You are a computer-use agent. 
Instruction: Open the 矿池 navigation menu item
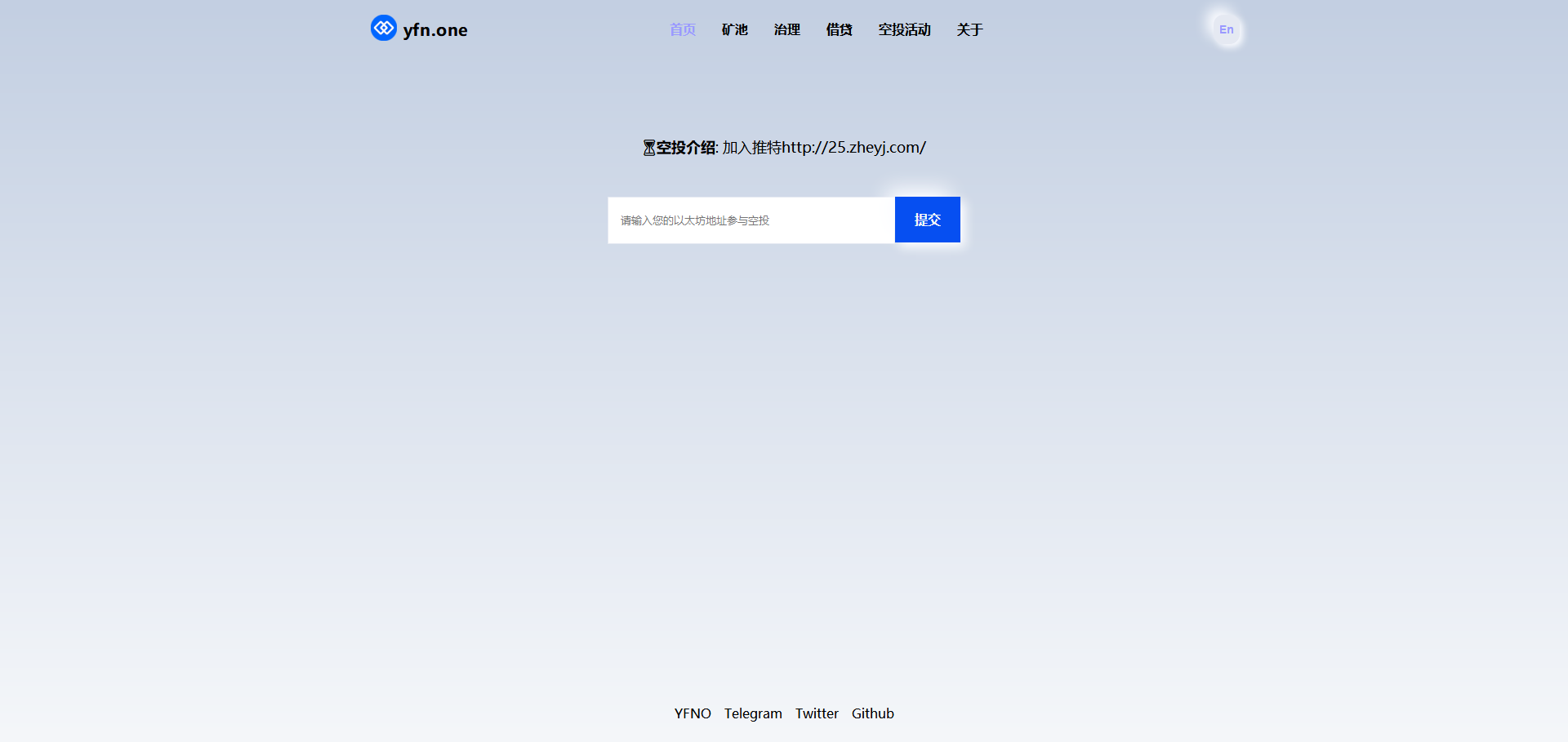(x=733, y=29)
